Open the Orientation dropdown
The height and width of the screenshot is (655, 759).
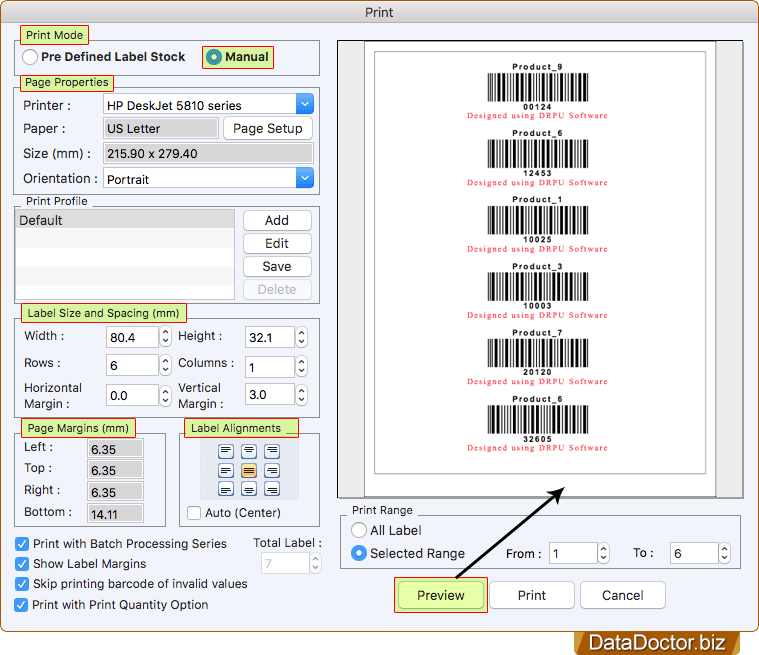click(304, 178)
